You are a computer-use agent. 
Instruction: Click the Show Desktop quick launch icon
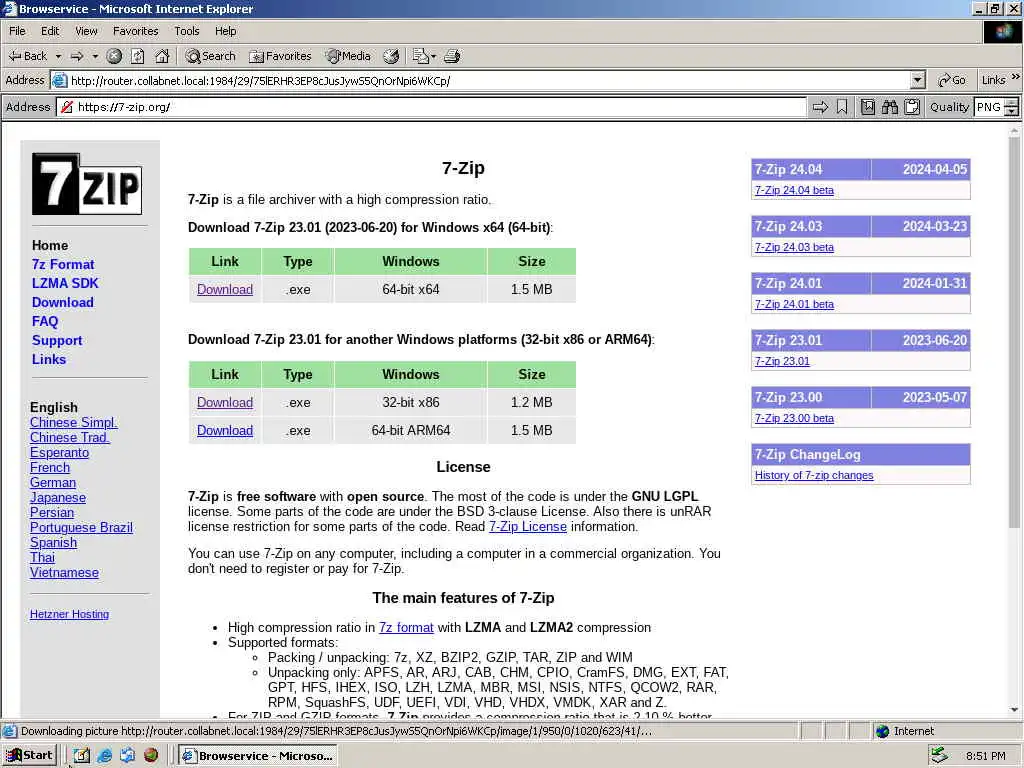81,756
